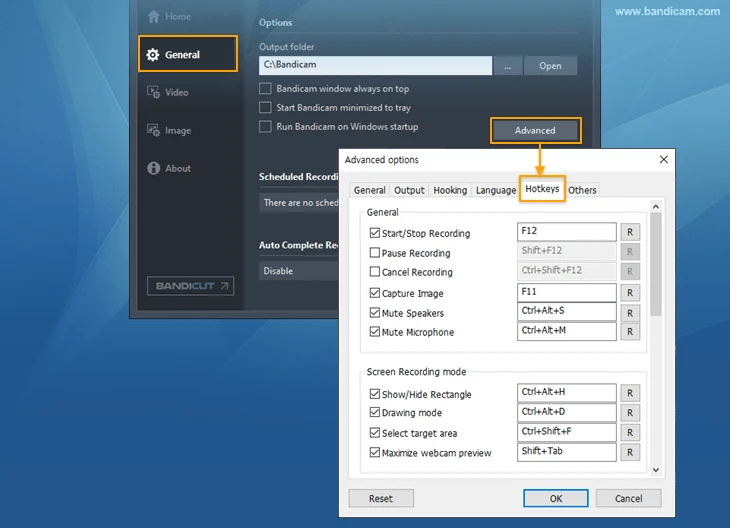Open Image settings in Bandicam sidebar
730x528 pixels.
[x=169, y=130]
